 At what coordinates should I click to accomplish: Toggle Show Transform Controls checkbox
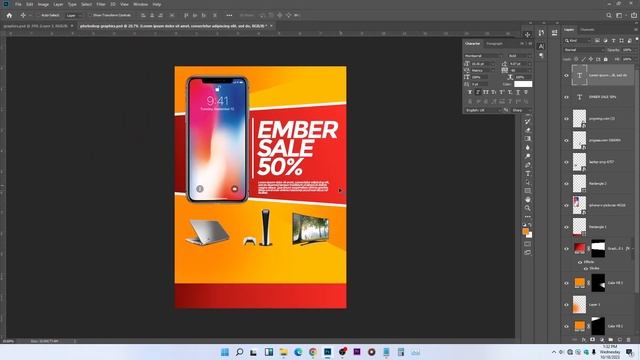[90, 16]
